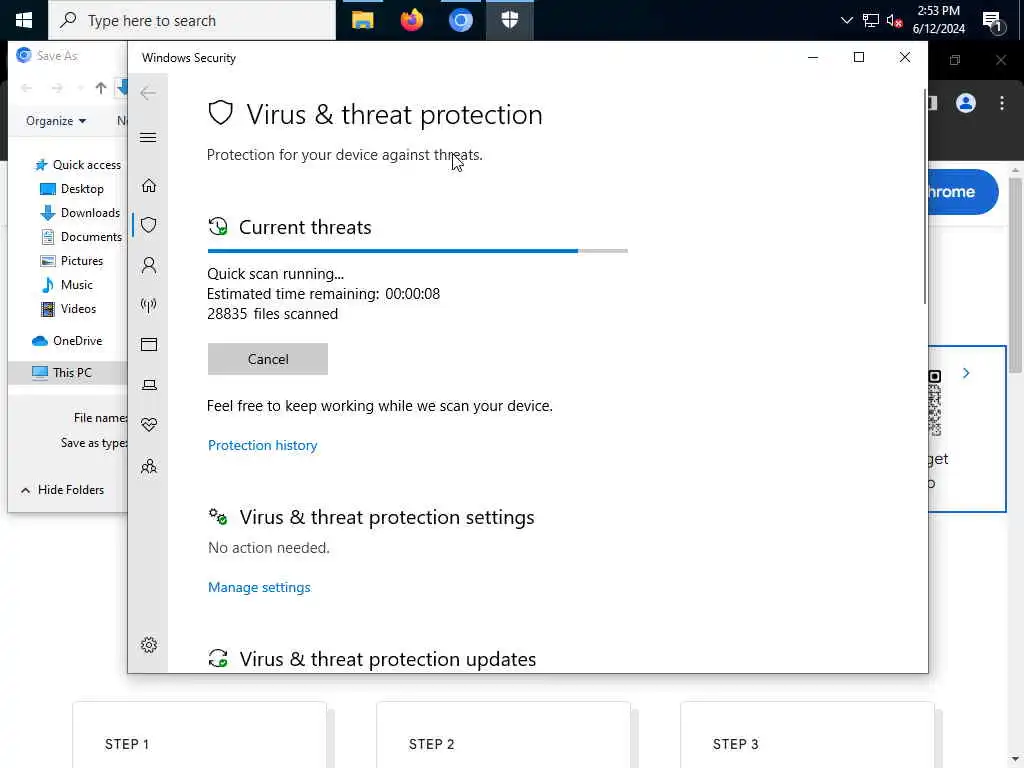Open Account protection person icon
The height and width of the screenshot is (768, 1024).
[149, 265]
